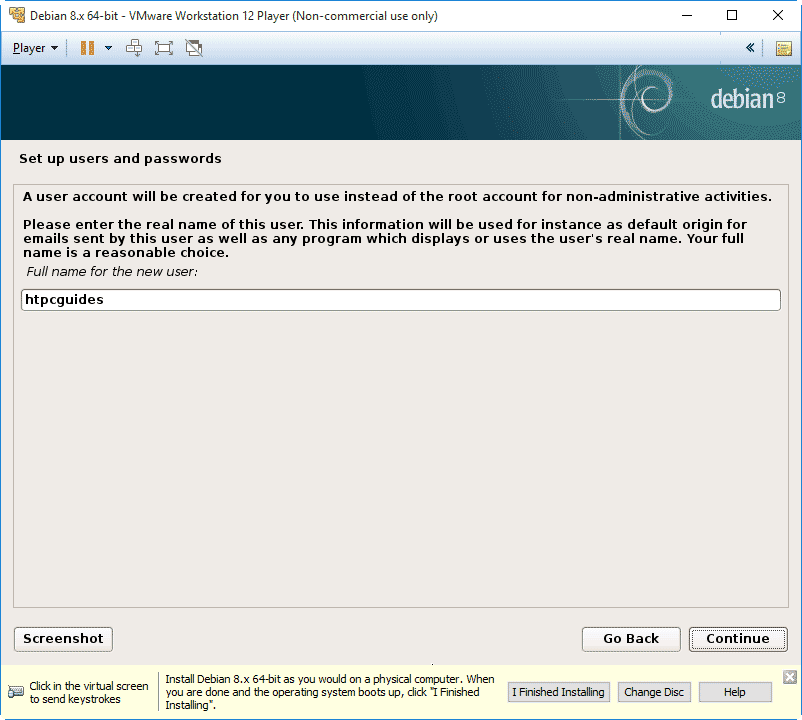Click I Finished Installing
This screenshot has height=720, width=802.
coord(558,692)
